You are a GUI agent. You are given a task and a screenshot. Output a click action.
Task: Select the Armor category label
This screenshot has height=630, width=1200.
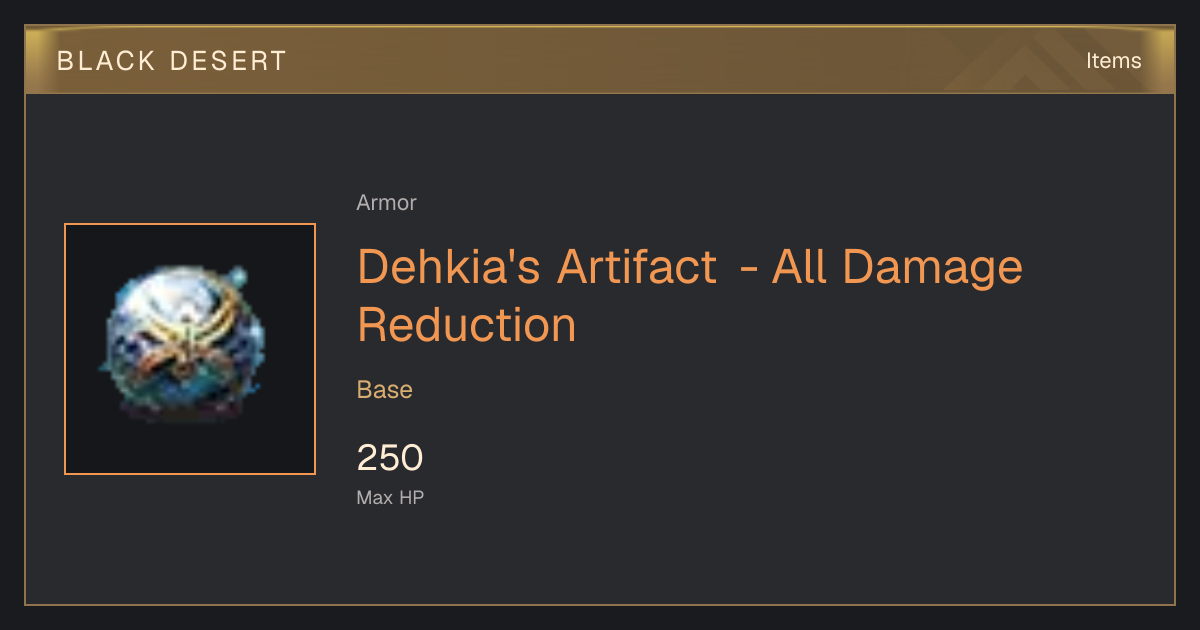click(x=386, y=203)
